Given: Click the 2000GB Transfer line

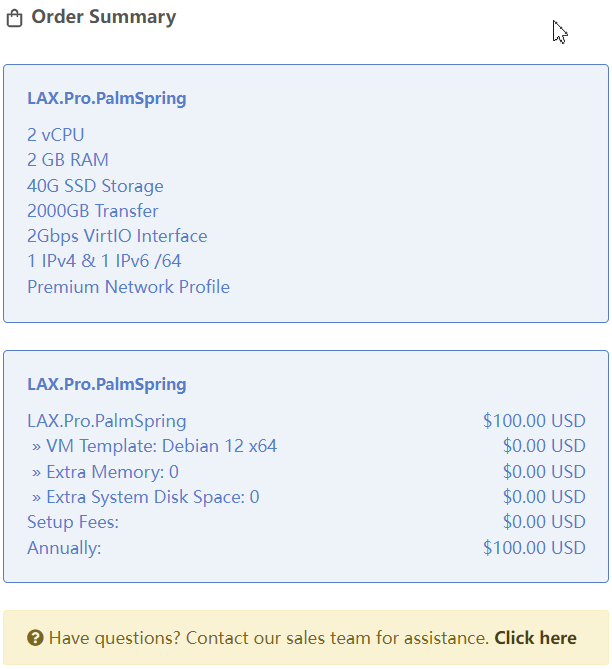Looking at the screenshot, I should coord(92,211).
